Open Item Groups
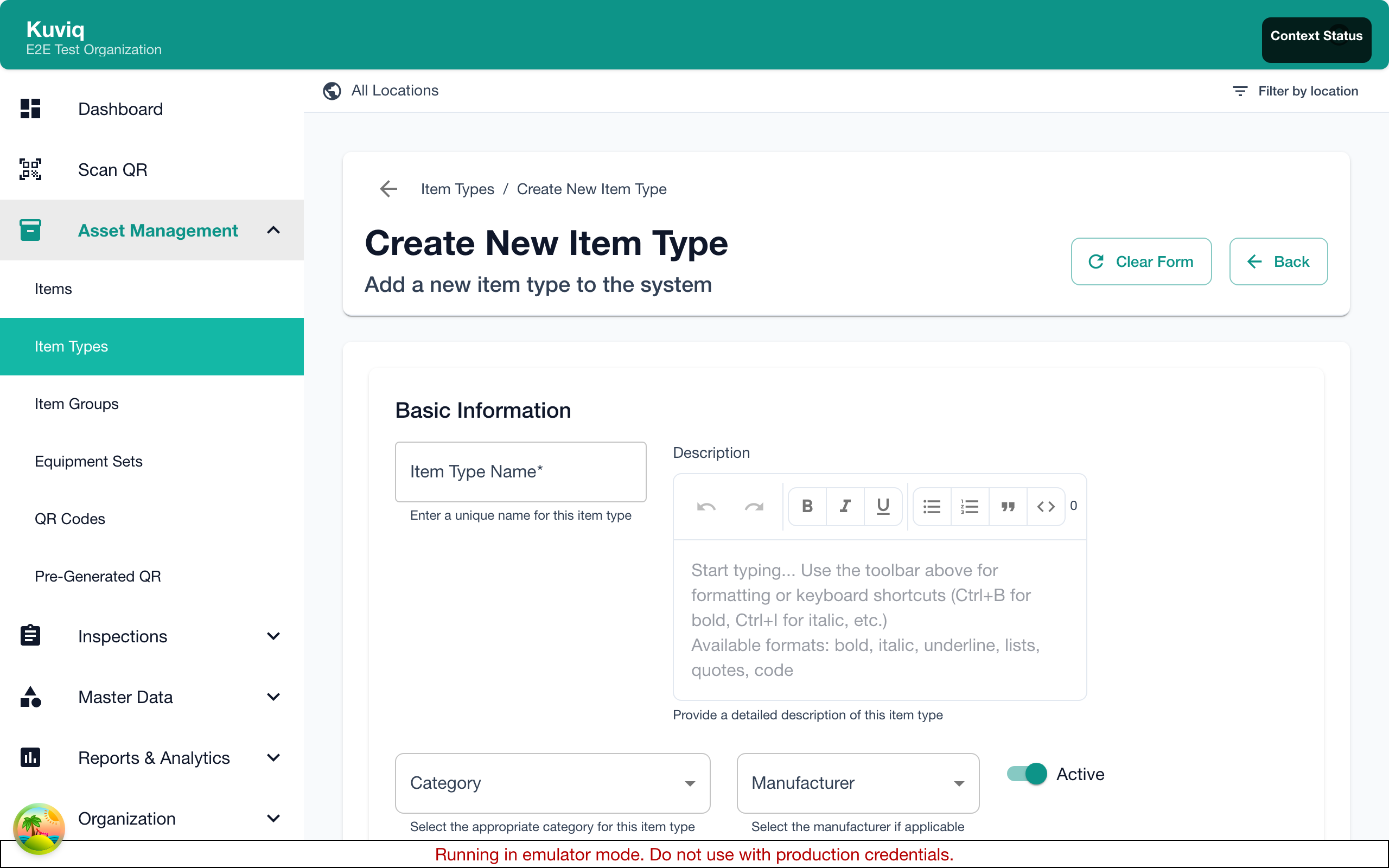 [x=151, y=404]
